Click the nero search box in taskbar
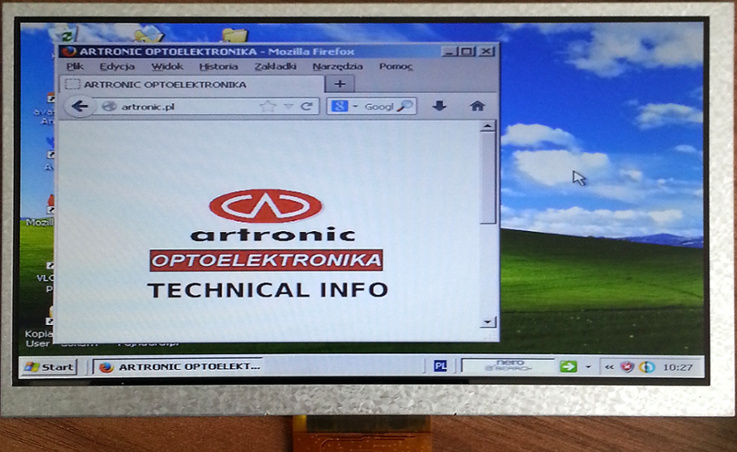Viewport: 737px width, 452px height. pos(509,366)
